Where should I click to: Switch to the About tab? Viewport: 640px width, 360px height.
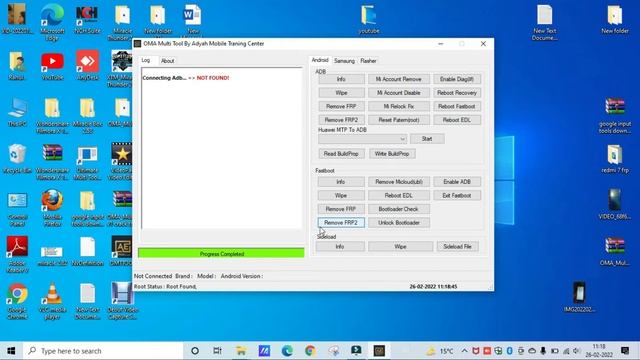[167, 61]
